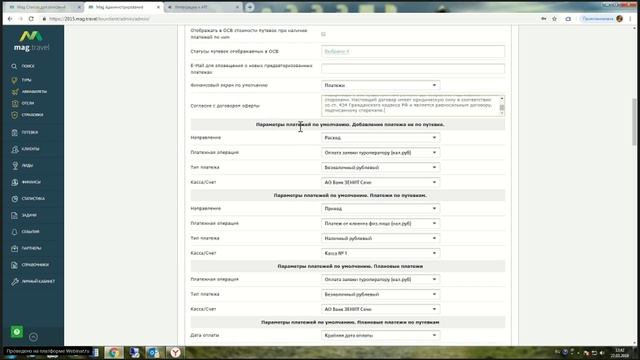Open Платежная операция dropdown under Добавление платежа не по путевке
The image size is (640, 360).
point(380,153)
